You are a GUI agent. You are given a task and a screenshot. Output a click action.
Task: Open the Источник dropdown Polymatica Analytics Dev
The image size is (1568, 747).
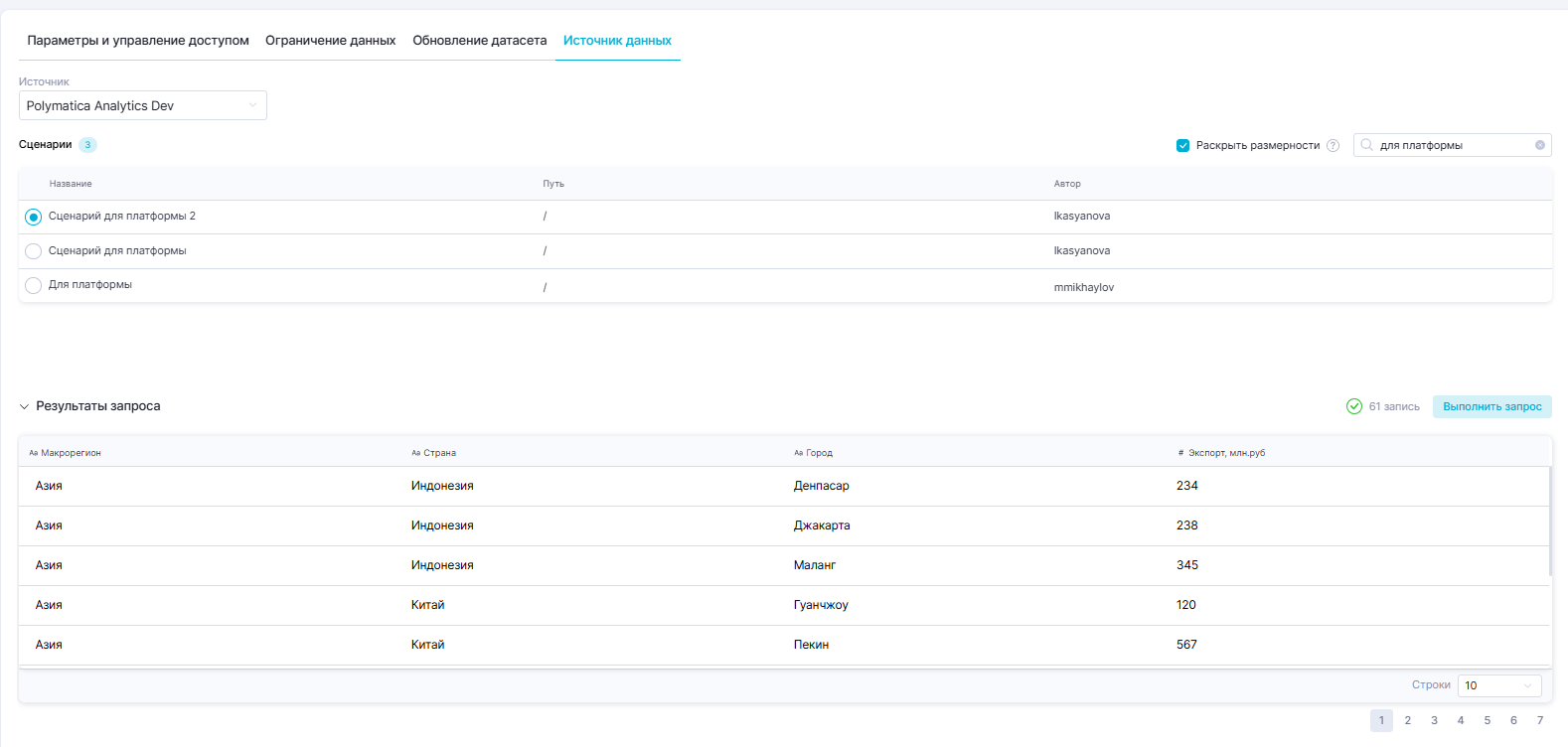point(142,106)
